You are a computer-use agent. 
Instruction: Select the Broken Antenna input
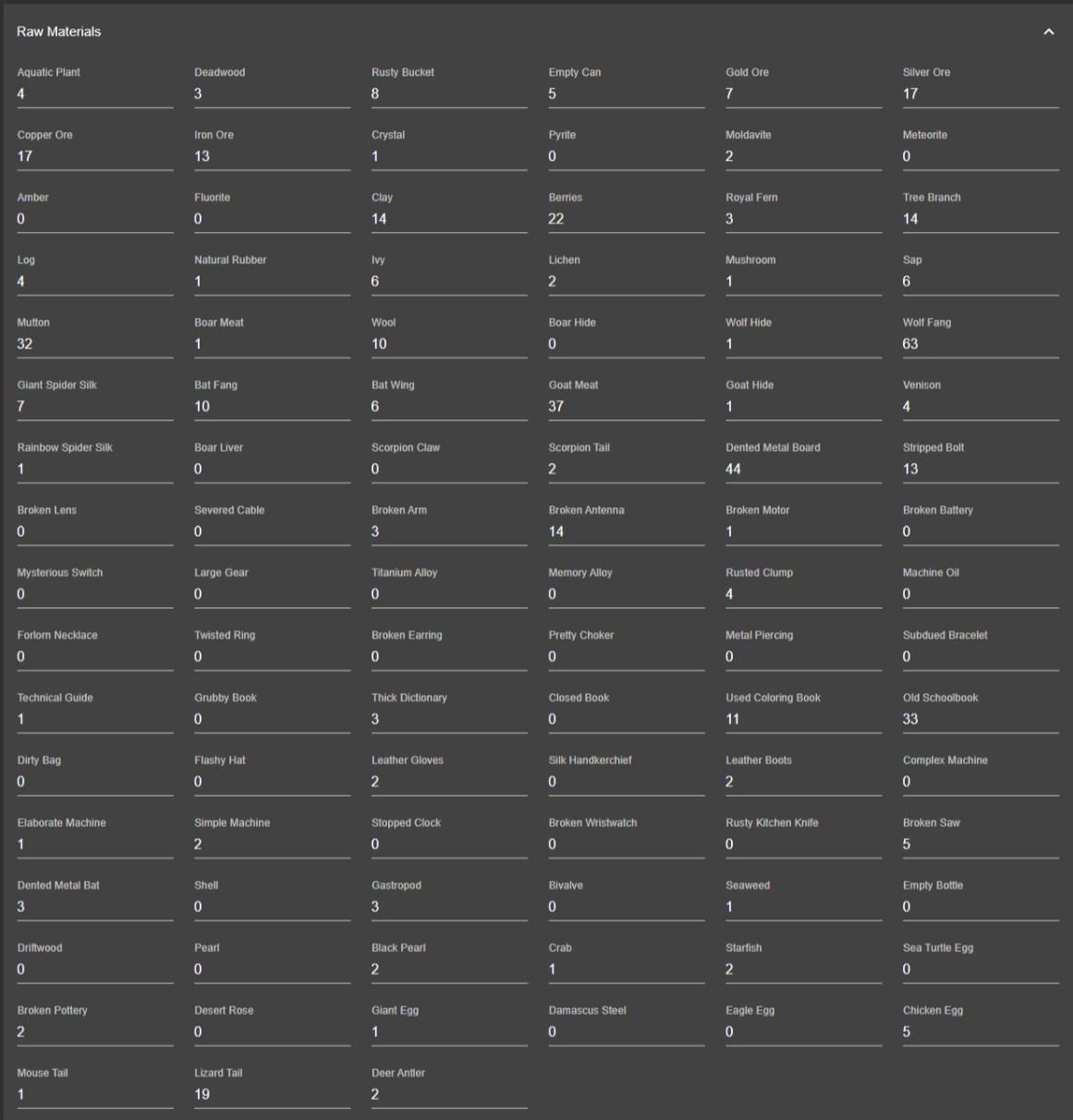coord(626,531)
